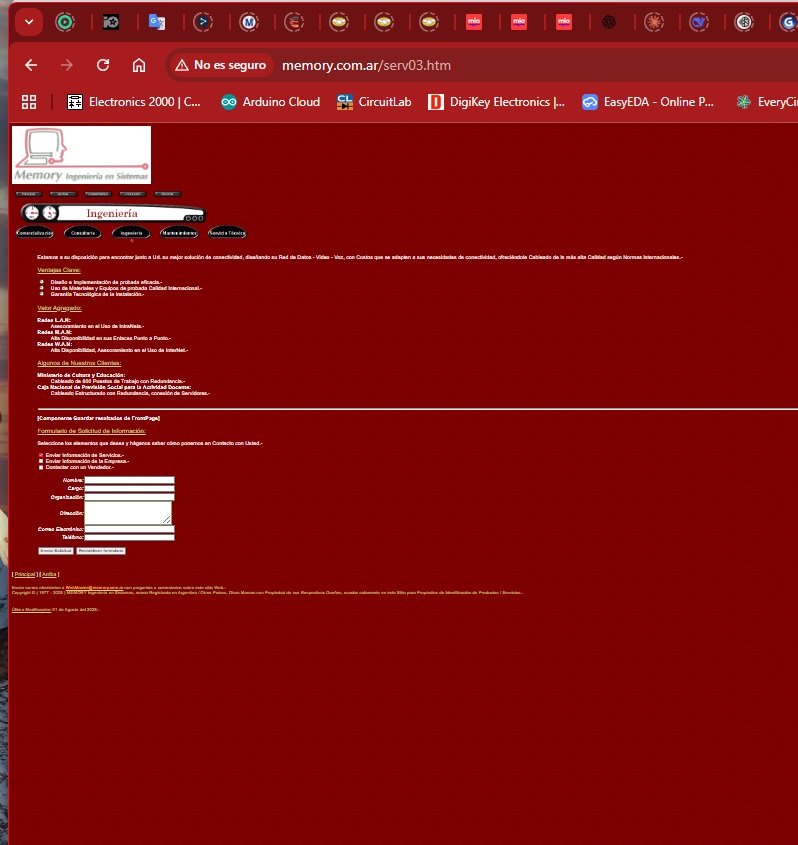Click the Memory Ingeniería en Sistemas logo
Image resolution: width=798 pixels, height=845 pixels.
81,155
